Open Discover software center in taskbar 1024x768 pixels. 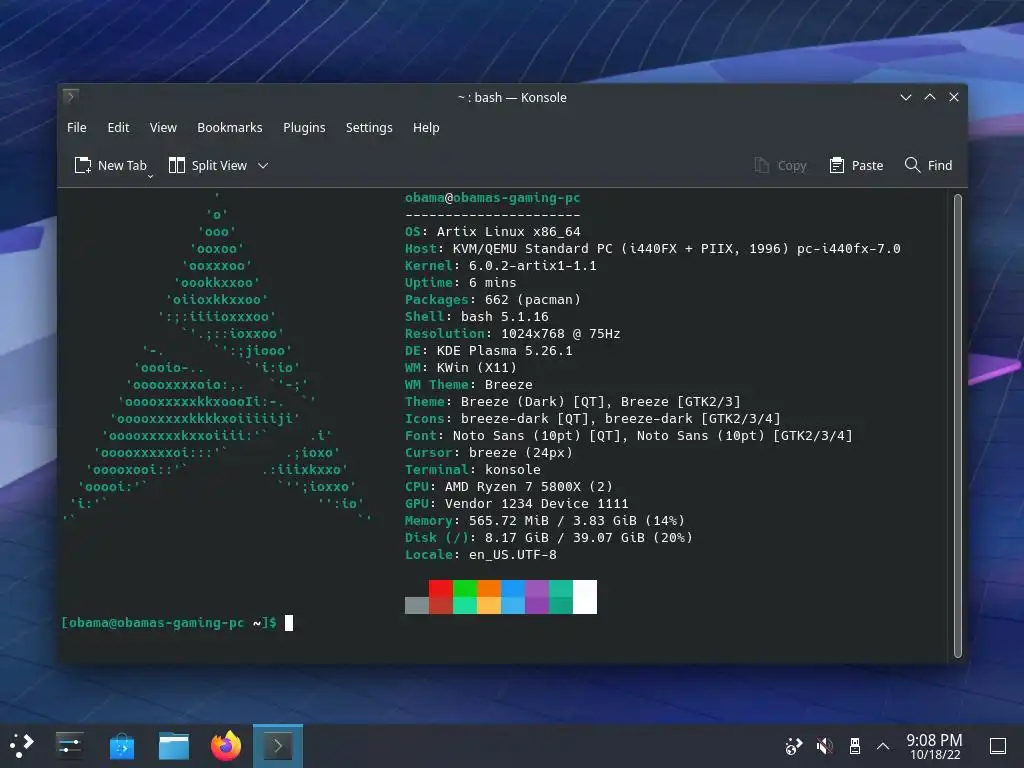point(122,746)
